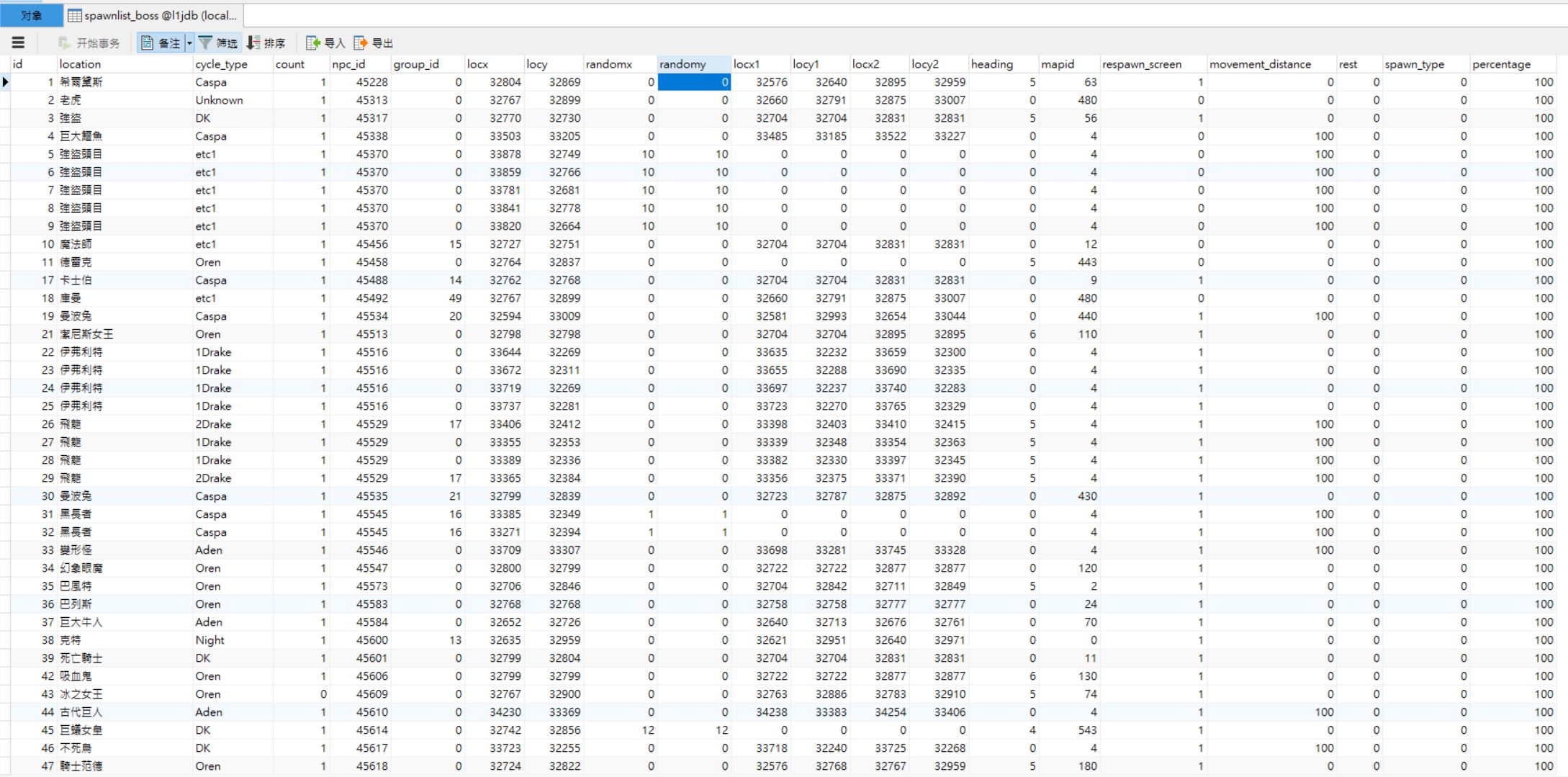Select the location cell 吸血鬼
The height and width of the screenshot is (777, 1568).
click(125, 676)
